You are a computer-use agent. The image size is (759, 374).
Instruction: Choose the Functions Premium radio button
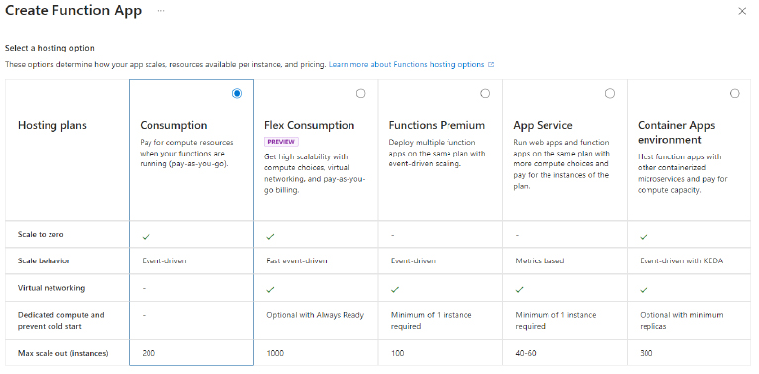coord(485,93)
